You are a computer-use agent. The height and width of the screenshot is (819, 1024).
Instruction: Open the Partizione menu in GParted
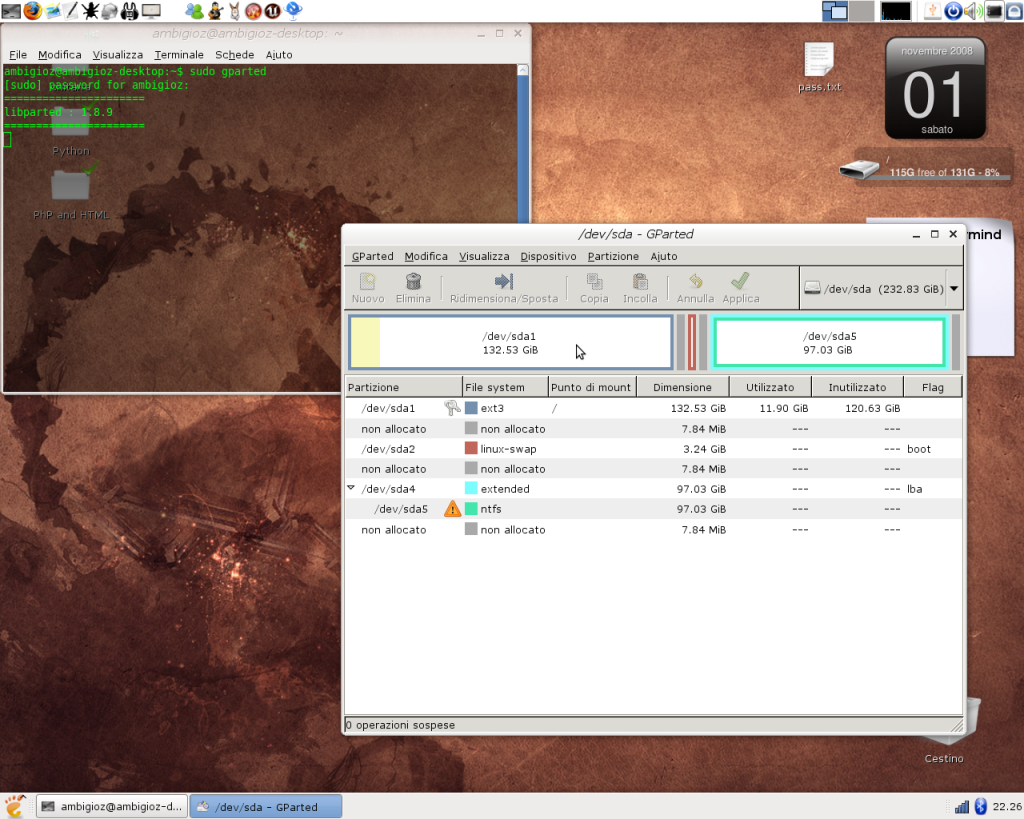613,257
